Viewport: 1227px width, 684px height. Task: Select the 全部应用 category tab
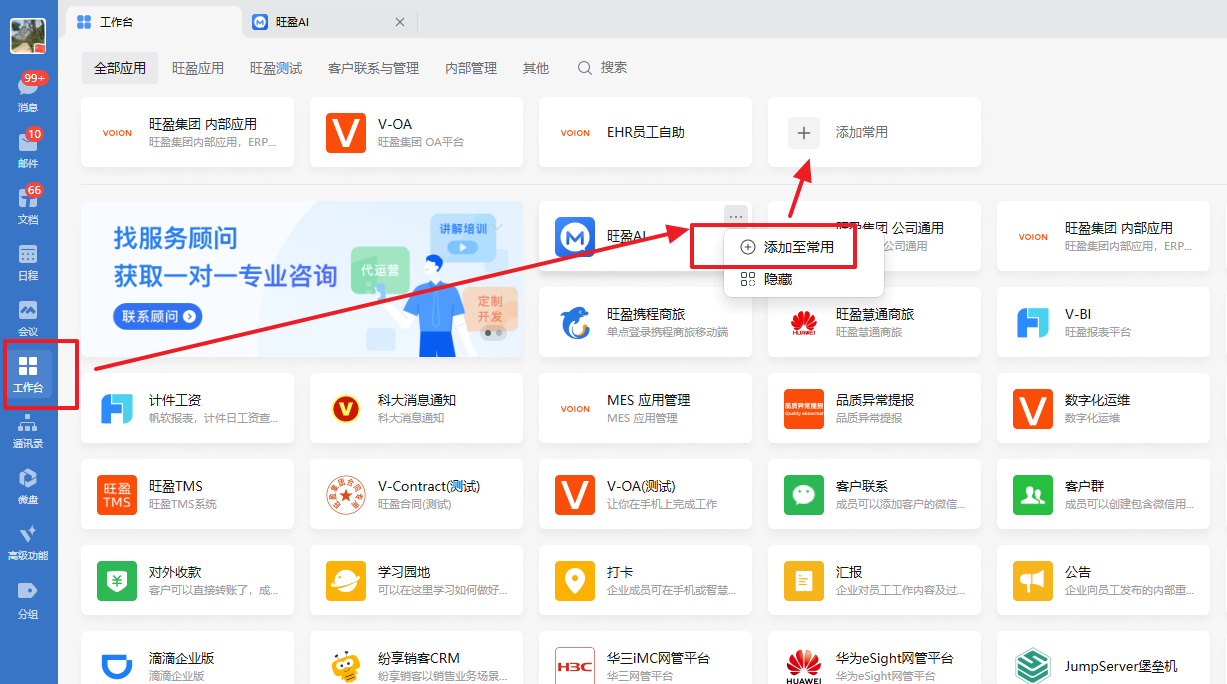tap(120, 68)
